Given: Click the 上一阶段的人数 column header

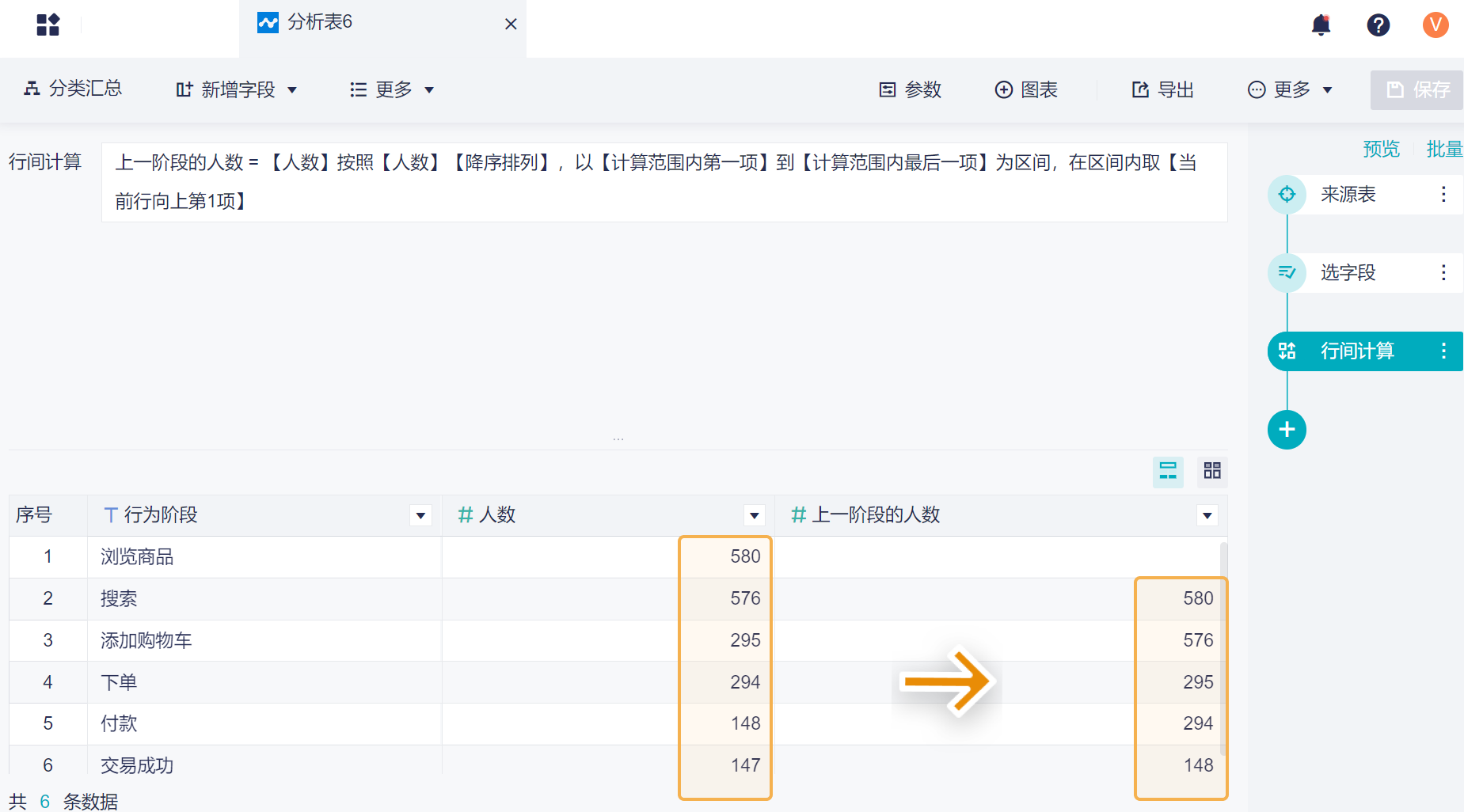Looking at the screenshot, I should pyautogui.click(x=1001, y=515).
